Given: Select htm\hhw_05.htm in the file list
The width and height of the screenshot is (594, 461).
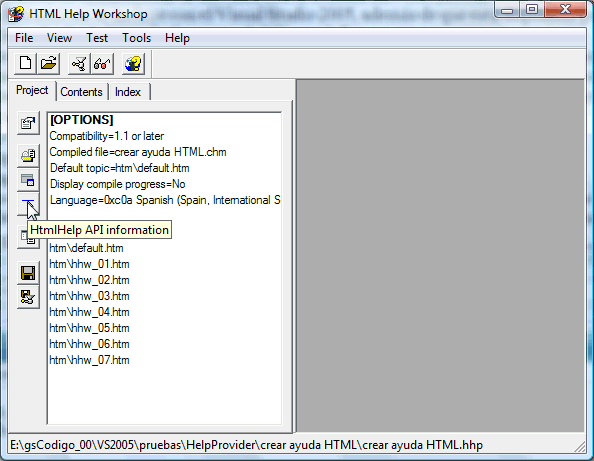Looking at the screenshot, I should [x=89, y=328].
